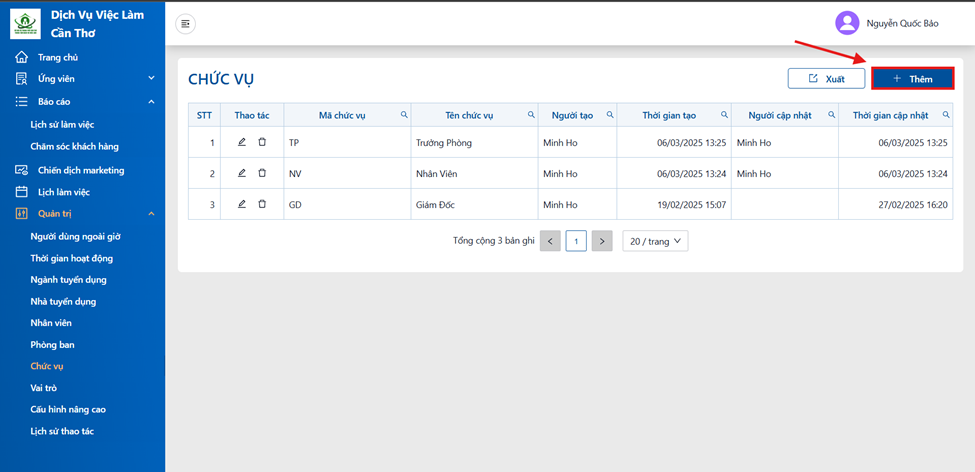Click the trash icon in Giám Đốc row

[x=262, y=204]
